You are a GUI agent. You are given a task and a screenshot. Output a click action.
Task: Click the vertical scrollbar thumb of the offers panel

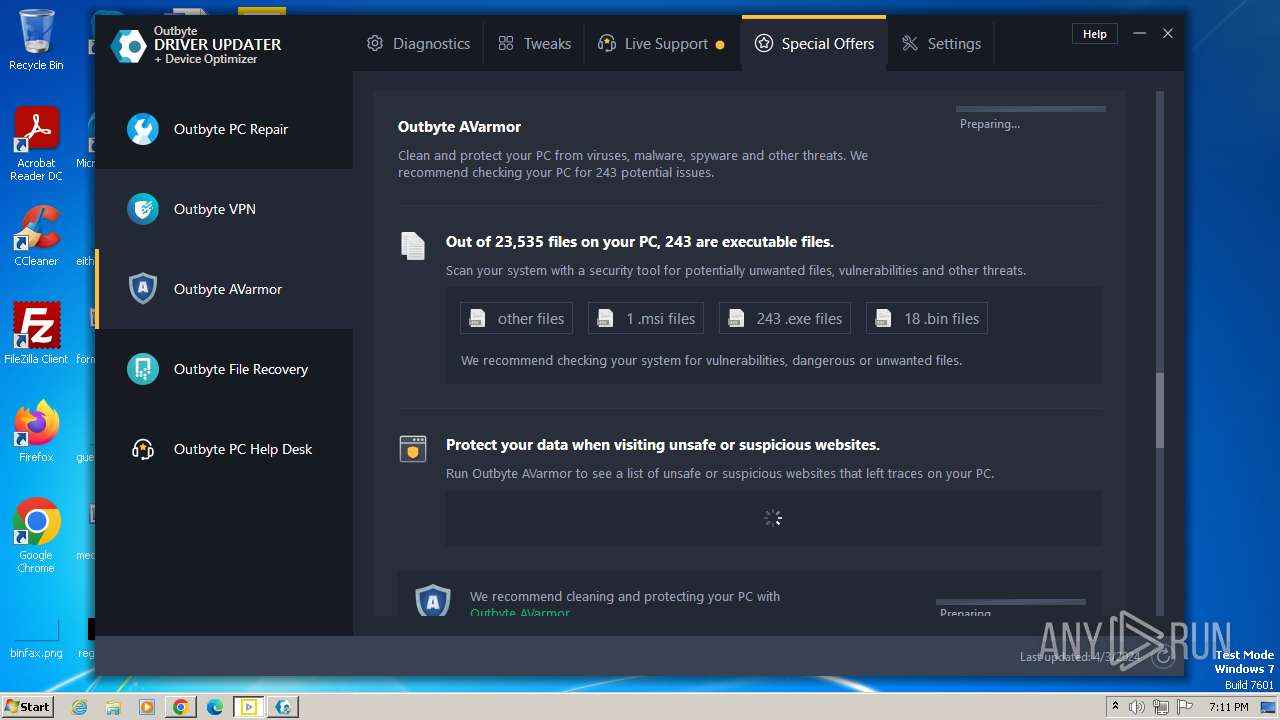(x=1160, y=411)
